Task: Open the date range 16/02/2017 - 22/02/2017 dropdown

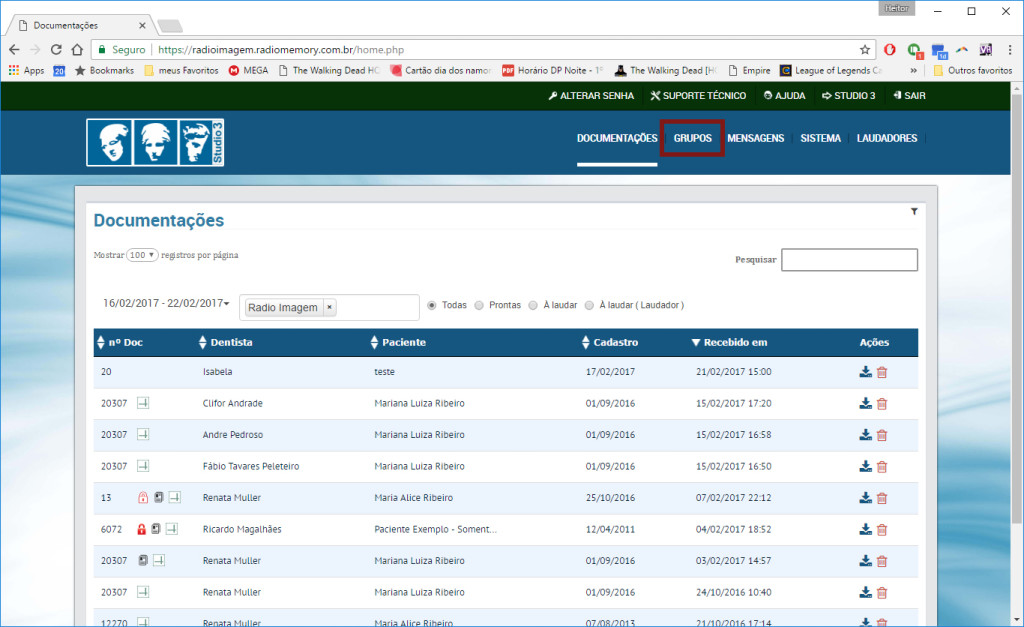Action: [x=166, y=303]
